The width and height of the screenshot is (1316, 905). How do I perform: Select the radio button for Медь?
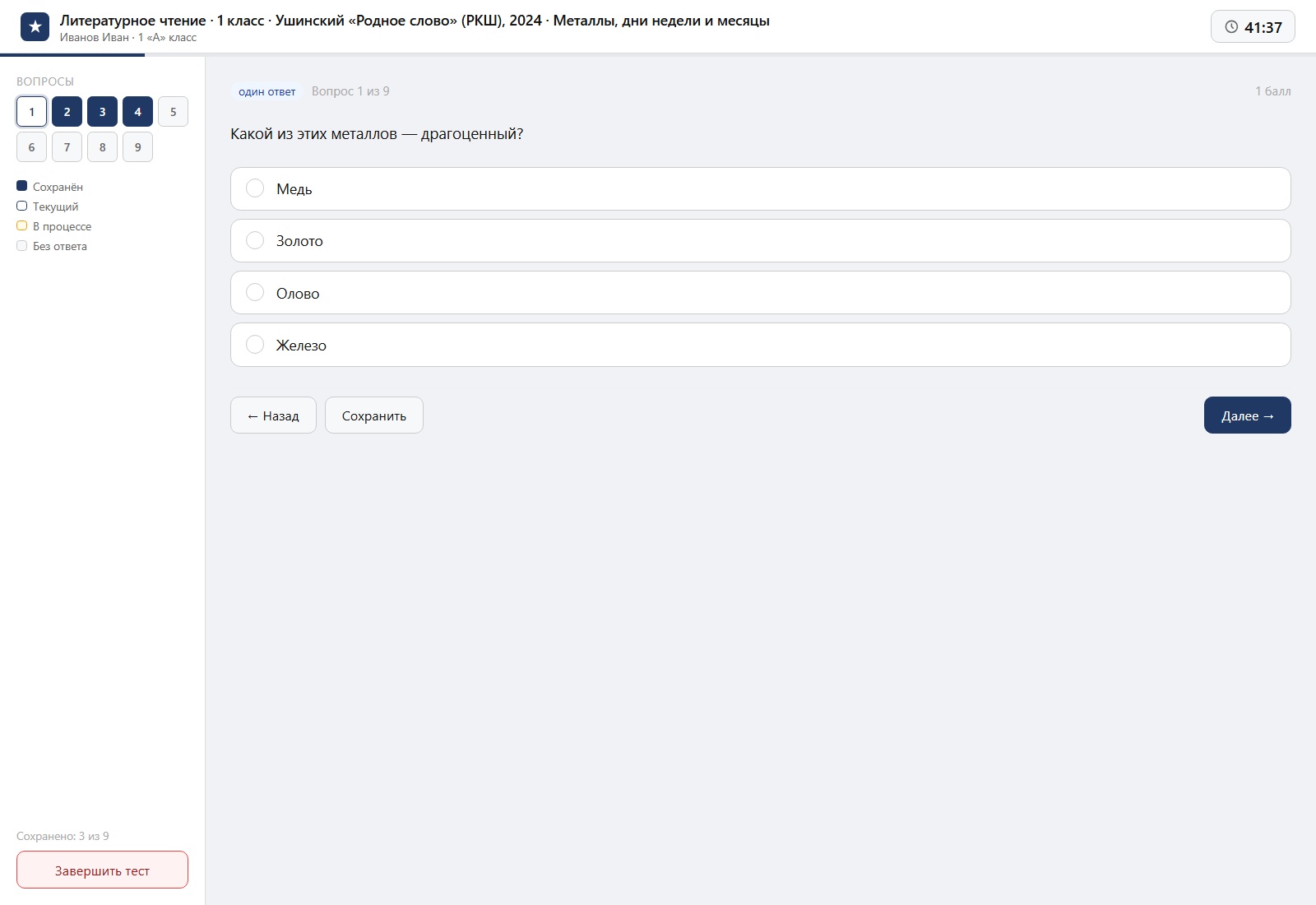[x=255, y=188]
